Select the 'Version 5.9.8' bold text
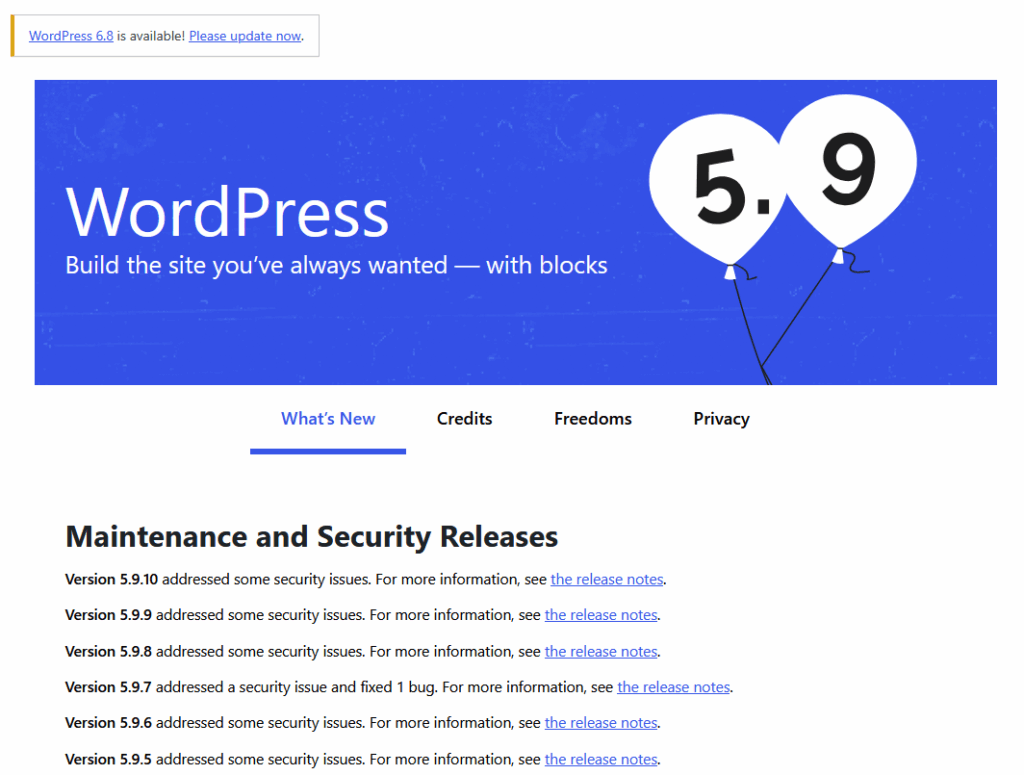Screen dimensions: 1024x775 (108, 652)
